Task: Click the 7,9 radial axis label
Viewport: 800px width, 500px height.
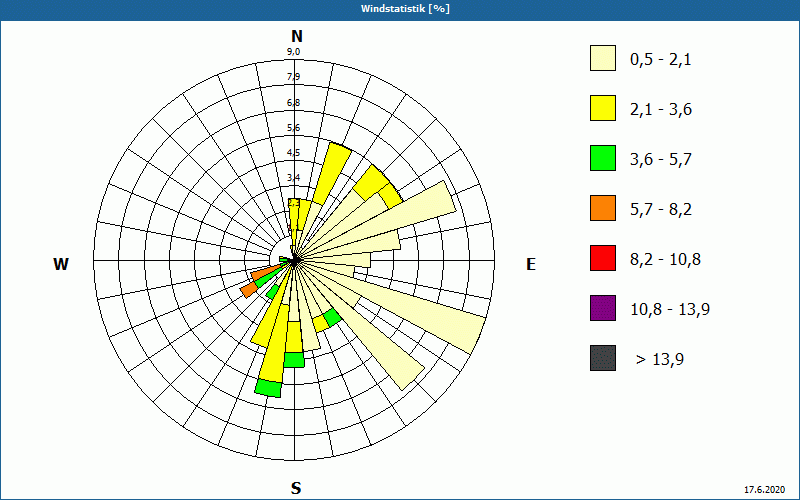Action: [293, 77]
